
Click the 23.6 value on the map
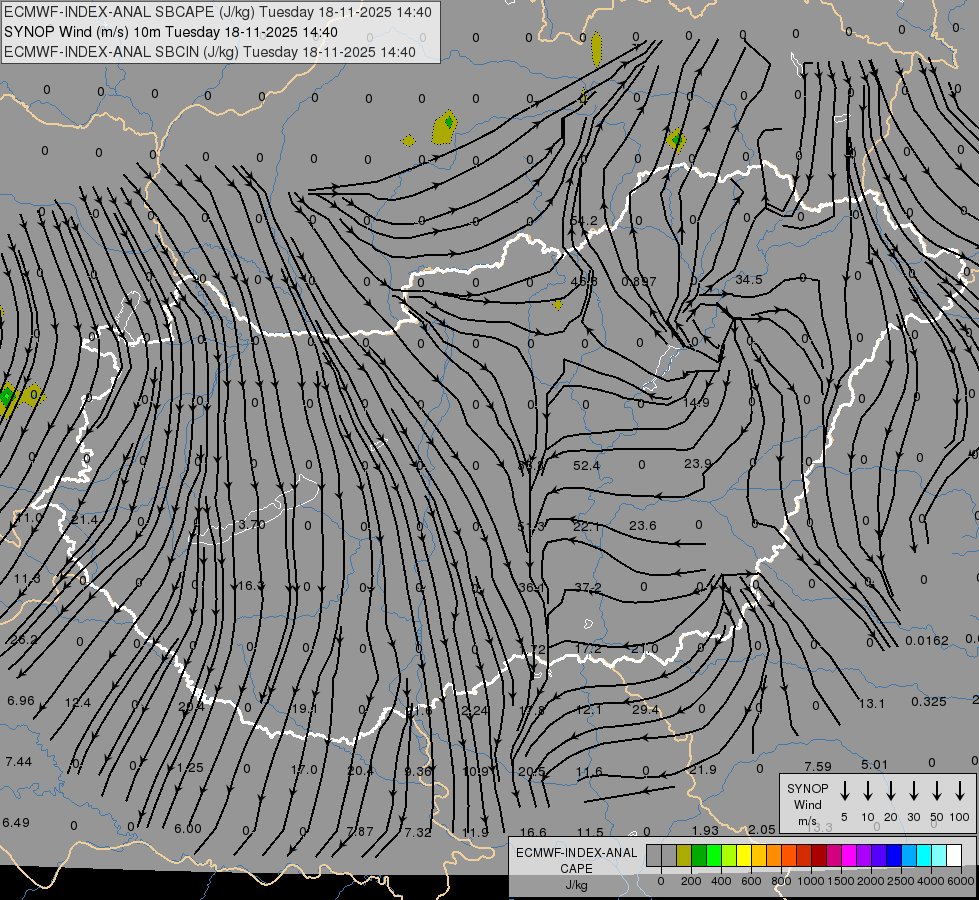point(642,525)
